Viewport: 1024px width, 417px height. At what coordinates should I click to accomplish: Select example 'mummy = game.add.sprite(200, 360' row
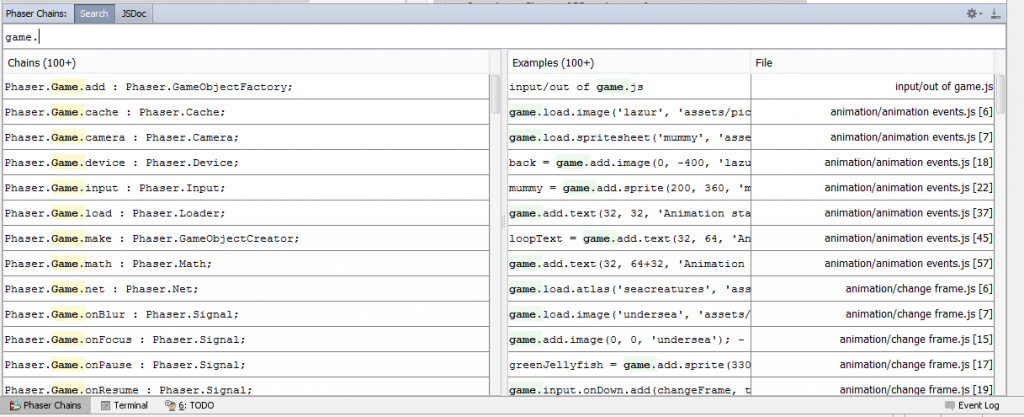coord(629,188)
